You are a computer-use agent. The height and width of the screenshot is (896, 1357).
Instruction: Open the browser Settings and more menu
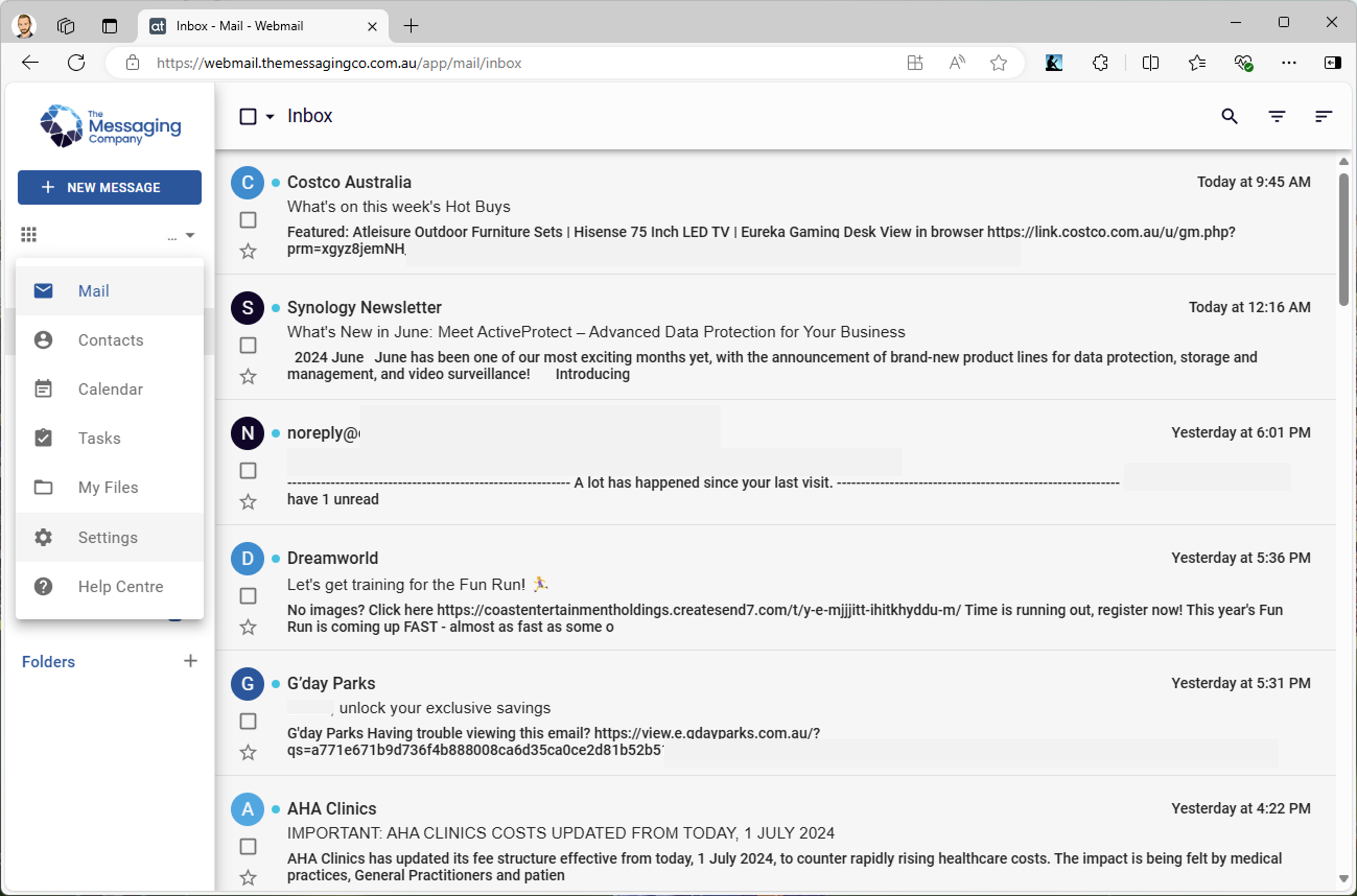pos(1289,63)
